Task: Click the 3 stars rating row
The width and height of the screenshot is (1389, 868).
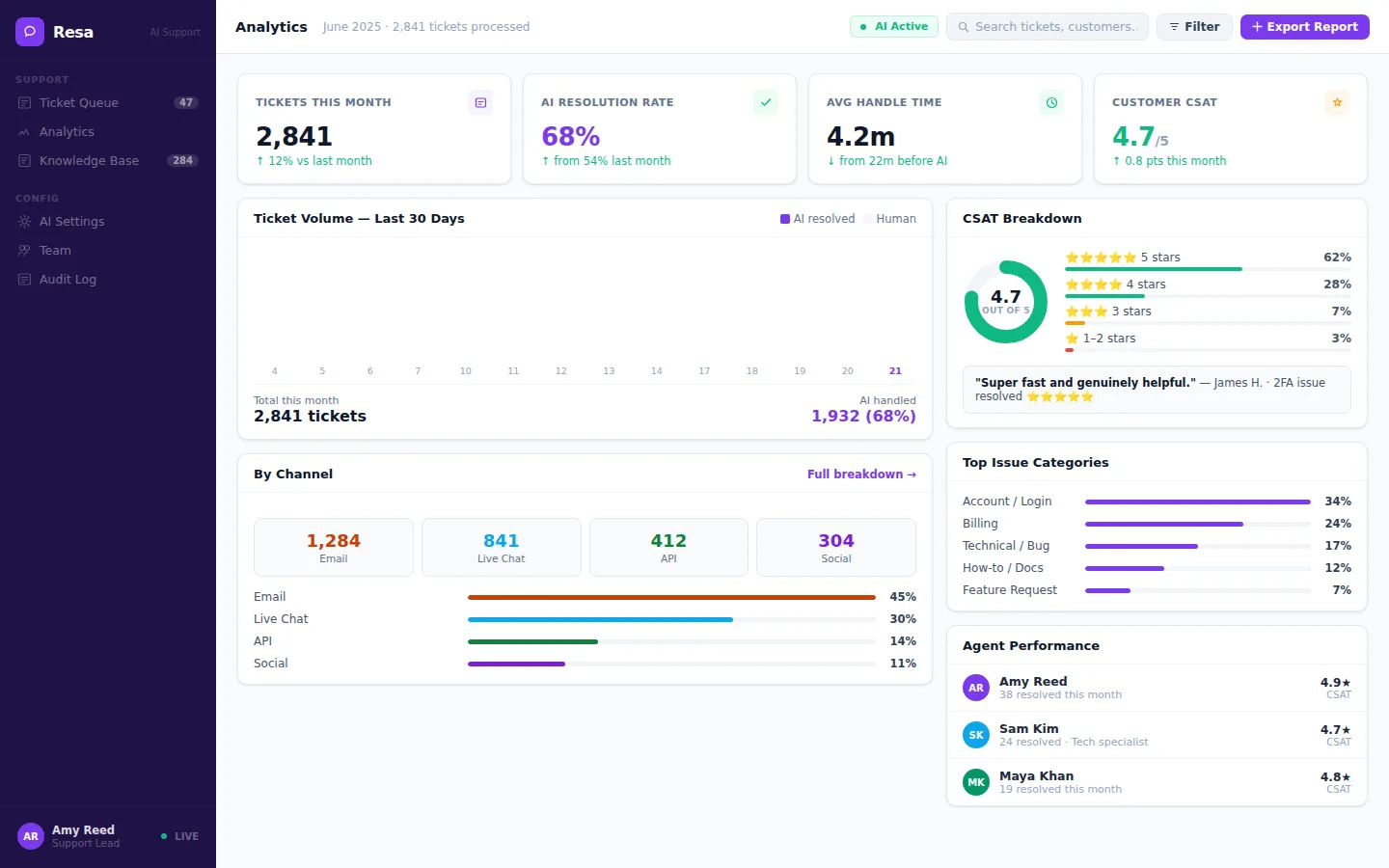Action: point(1208,314)
